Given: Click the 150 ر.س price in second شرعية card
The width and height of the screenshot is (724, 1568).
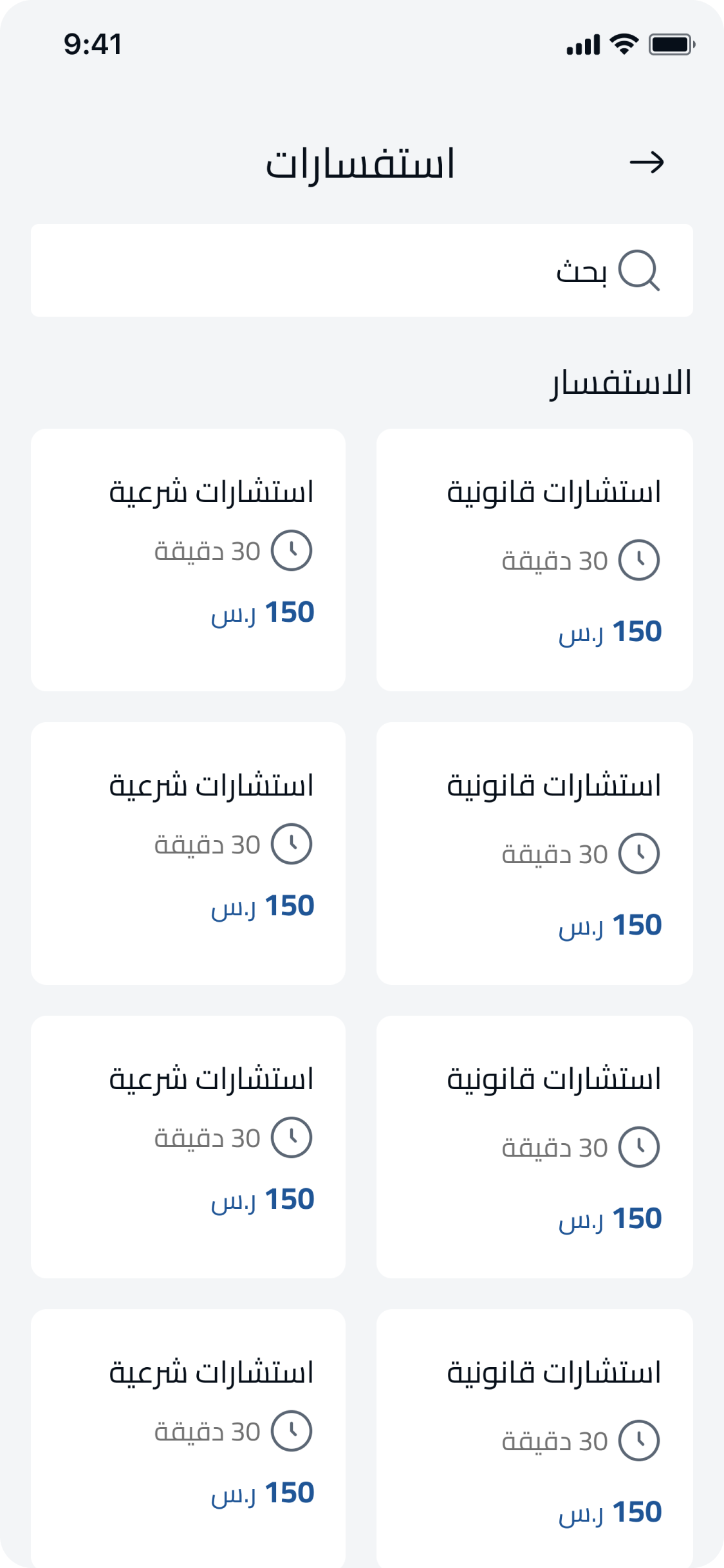Looking at the screenshot, I should pos(263,906).
